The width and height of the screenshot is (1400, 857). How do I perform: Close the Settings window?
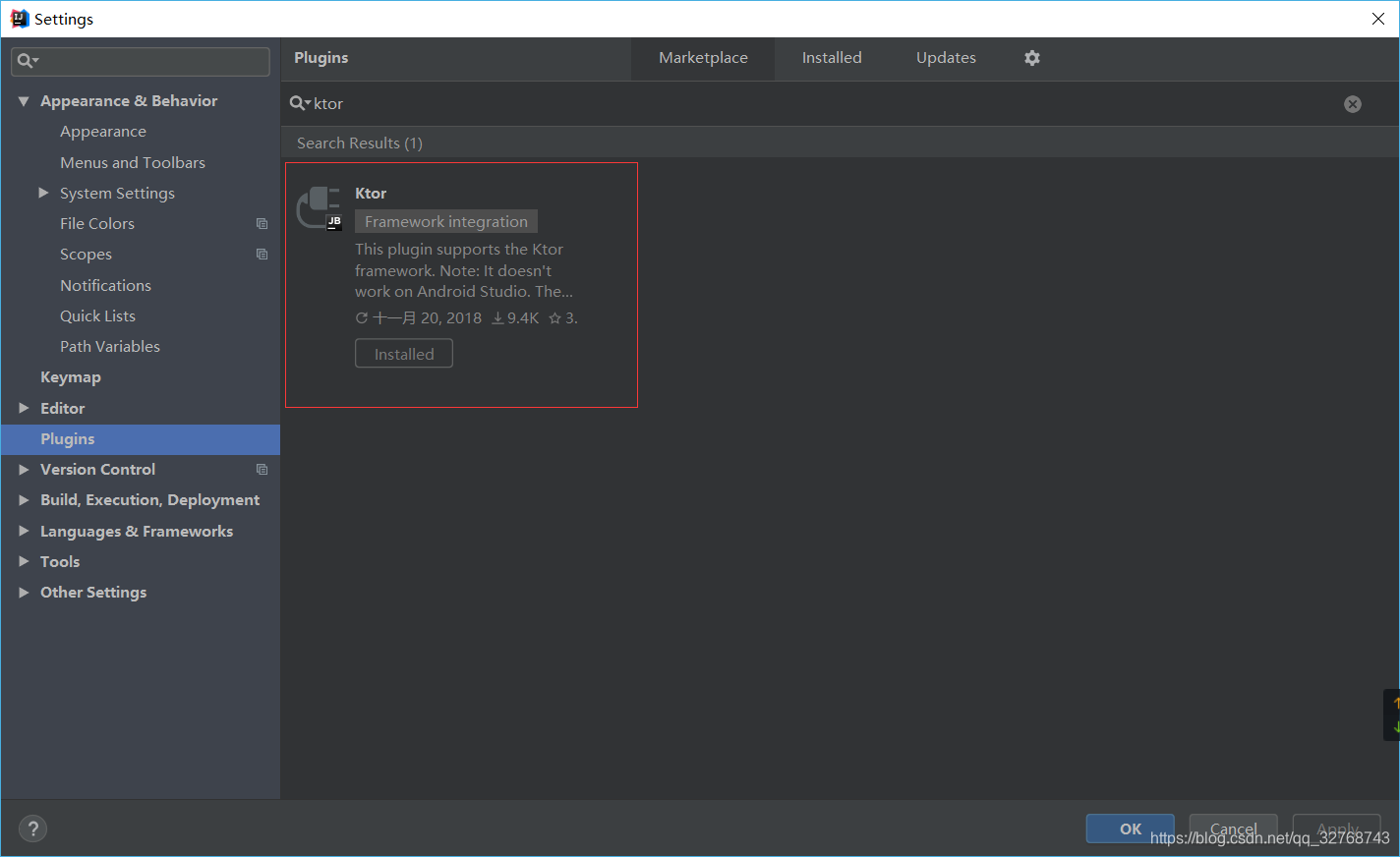tap(1378, 19)
